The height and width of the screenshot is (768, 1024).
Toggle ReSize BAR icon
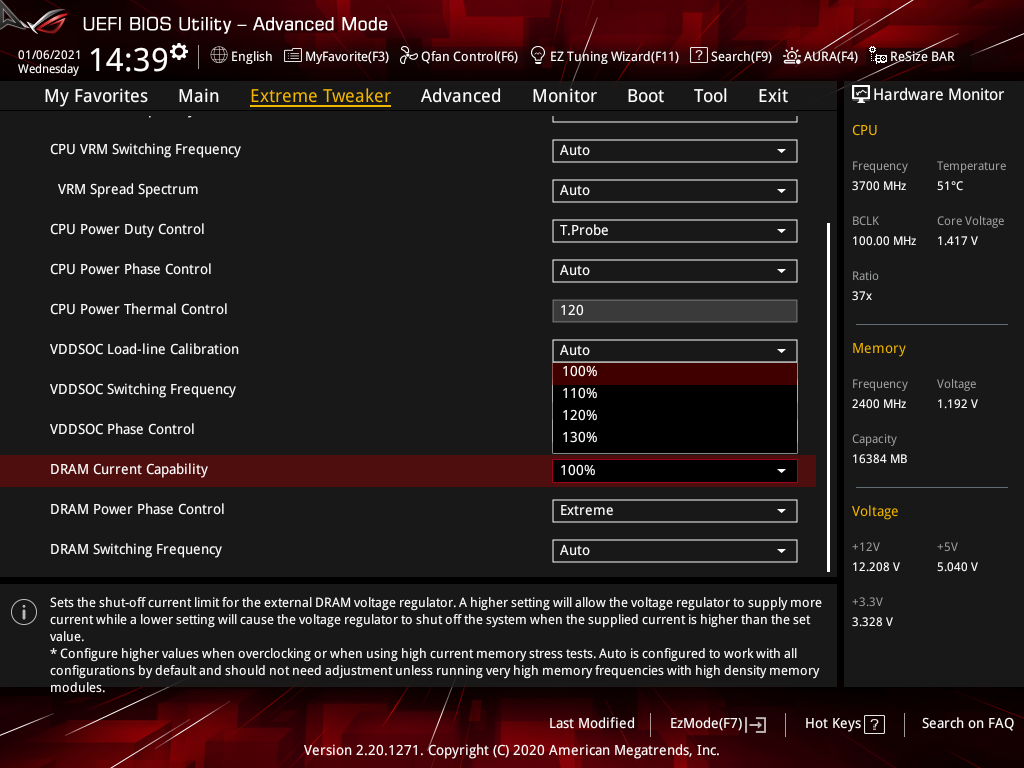pos(878,56)
